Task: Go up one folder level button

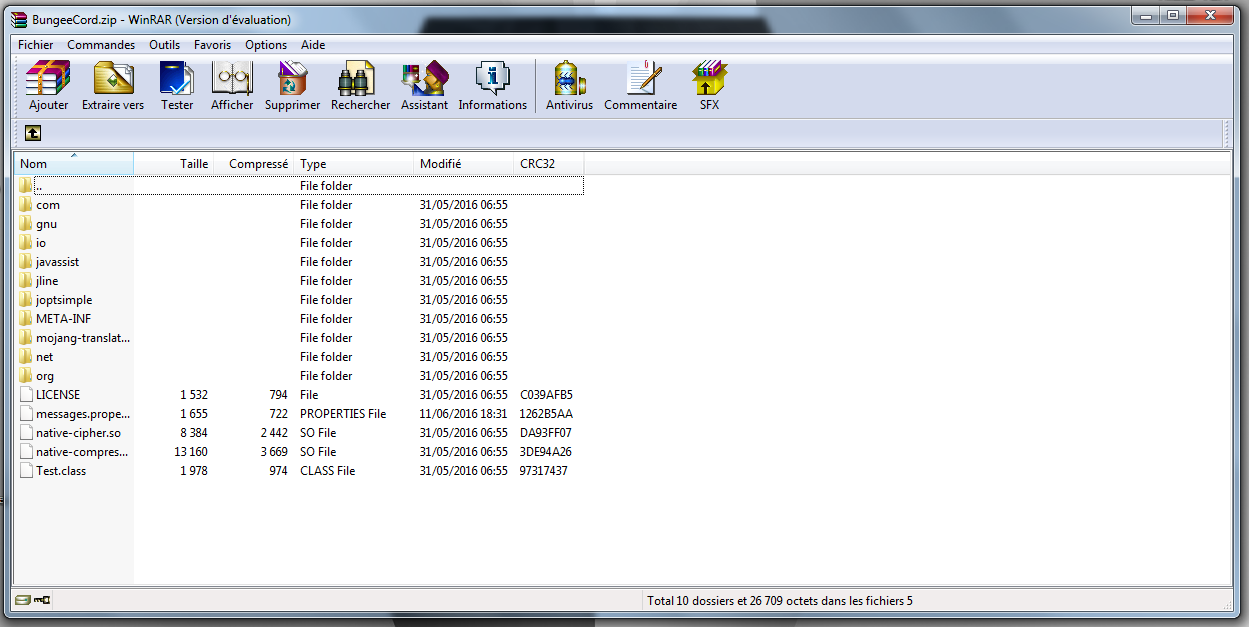Action: point(33,133)
